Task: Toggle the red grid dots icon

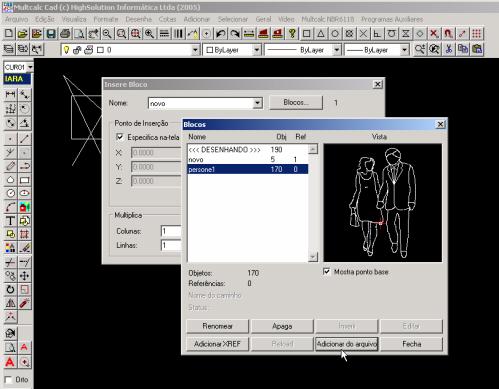Action: click(477, 34)
